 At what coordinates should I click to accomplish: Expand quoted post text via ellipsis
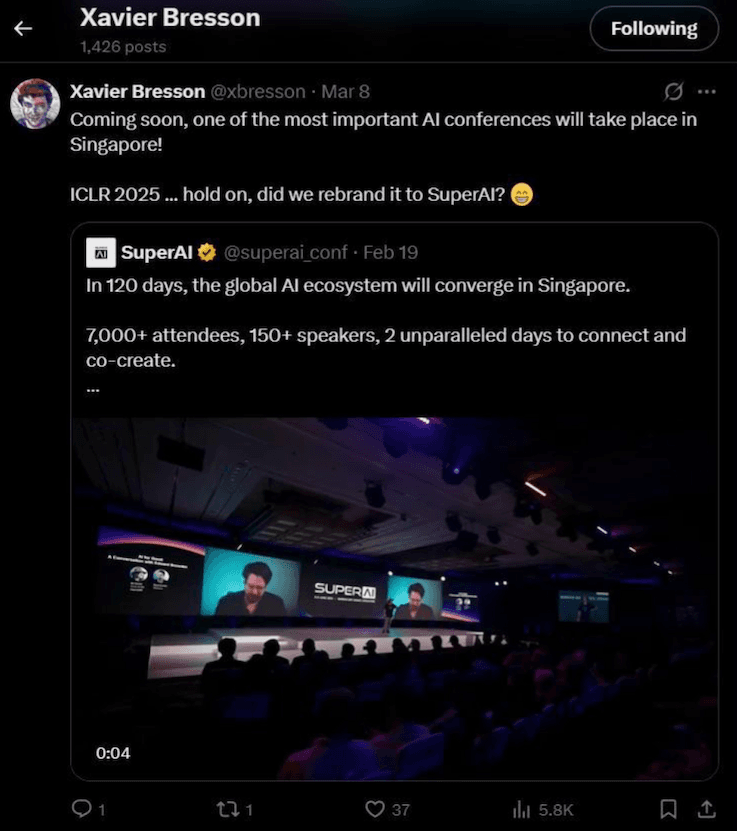[x=93, y=391]
